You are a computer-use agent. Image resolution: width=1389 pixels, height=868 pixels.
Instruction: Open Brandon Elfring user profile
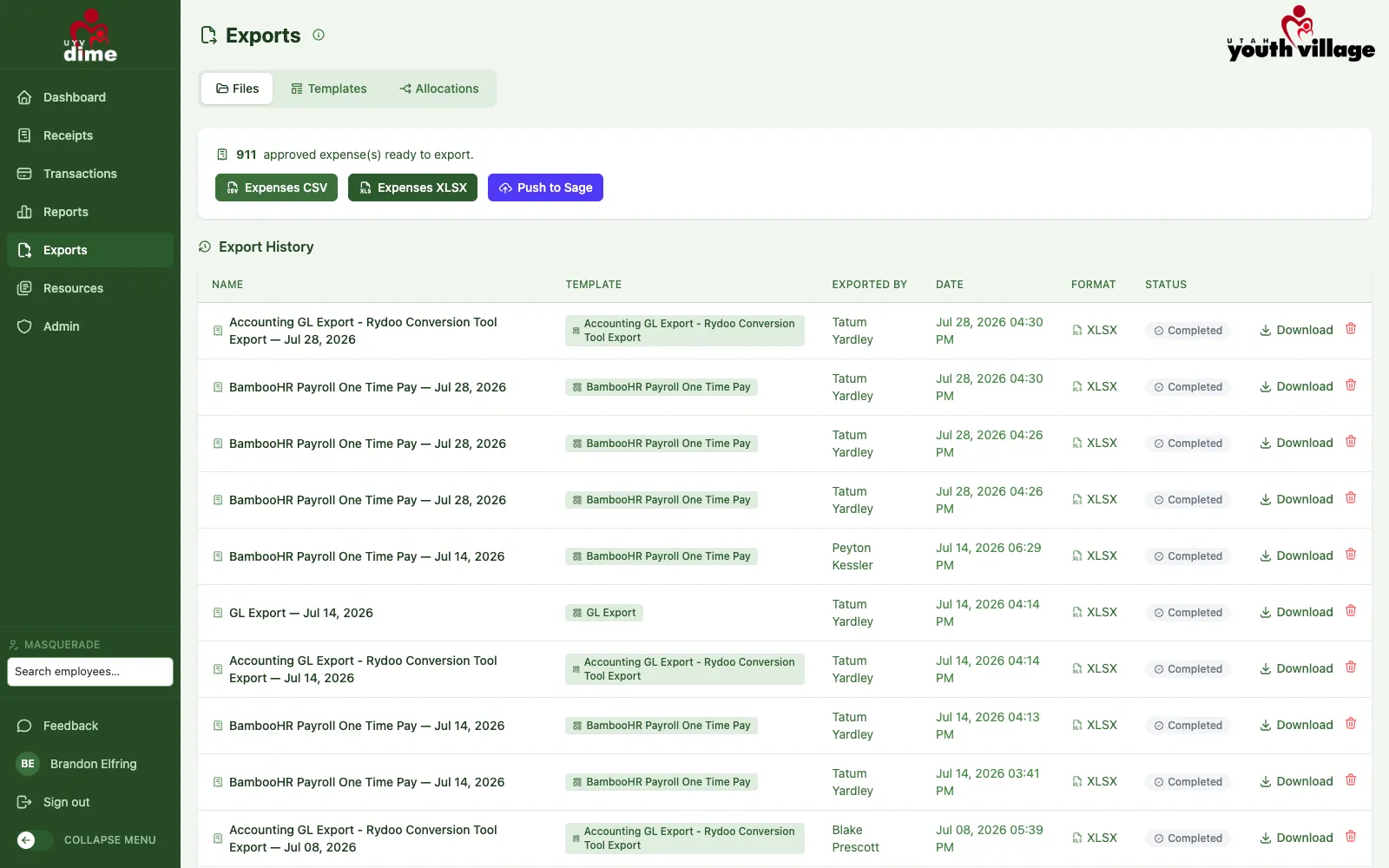(90, 764)
